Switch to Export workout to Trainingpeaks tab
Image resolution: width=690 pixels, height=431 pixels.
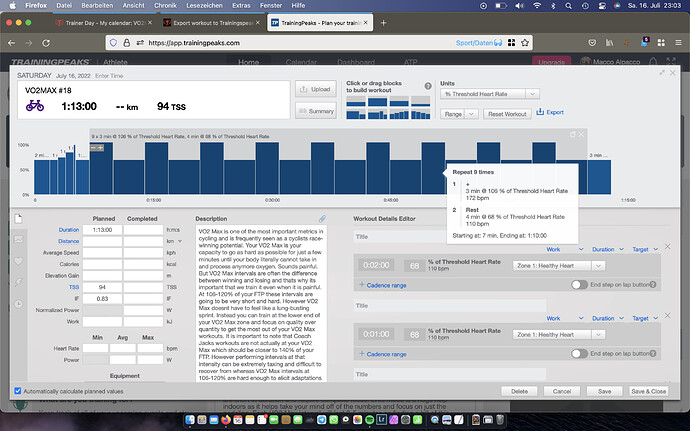pos(211,23)
